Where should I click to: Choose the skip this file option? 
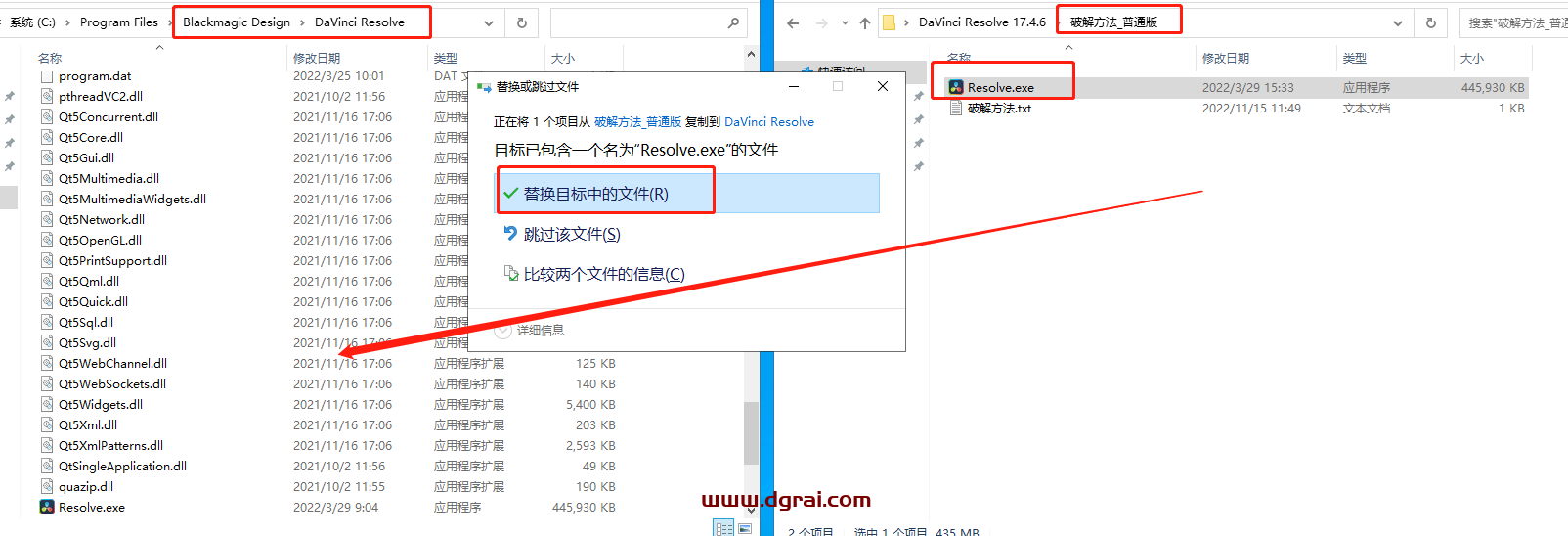562,234
